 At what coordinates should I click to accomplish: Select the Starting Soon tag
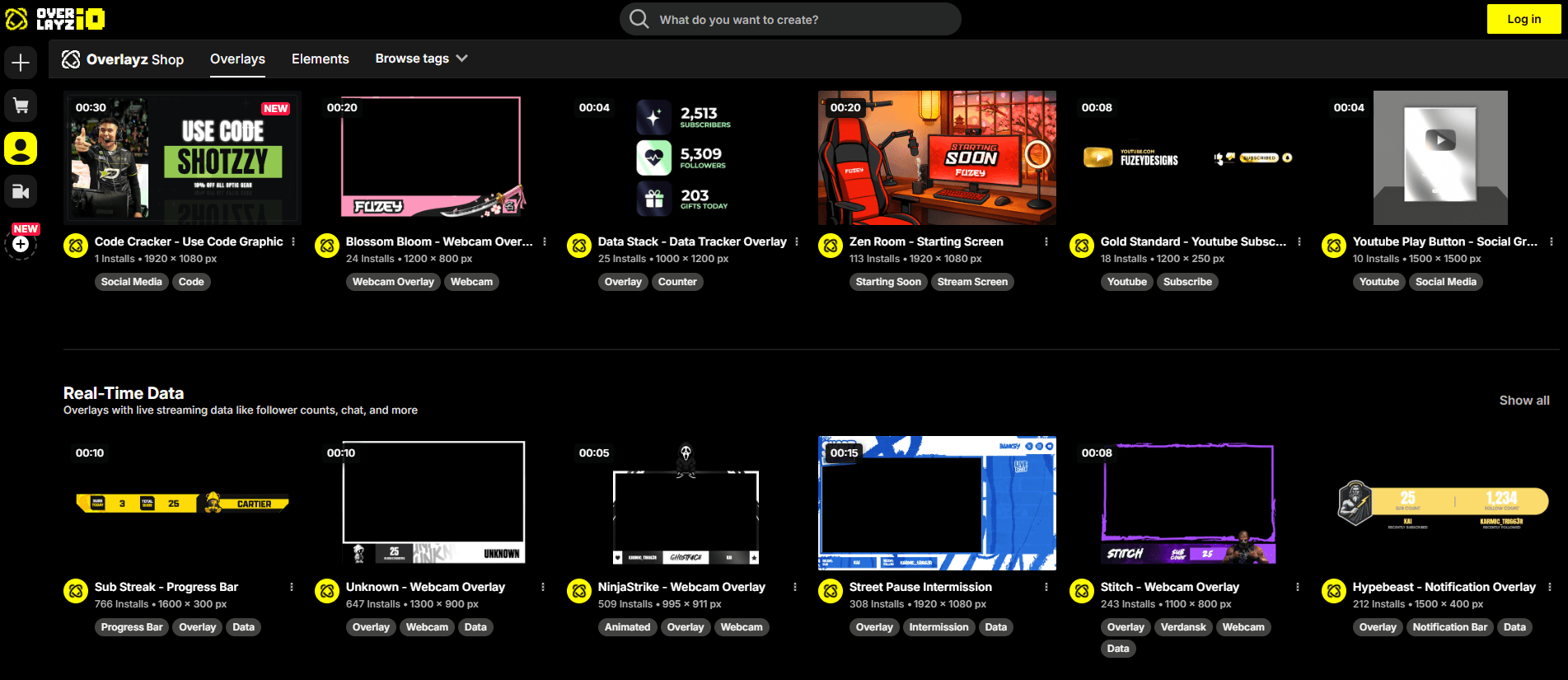click(887, 282)
